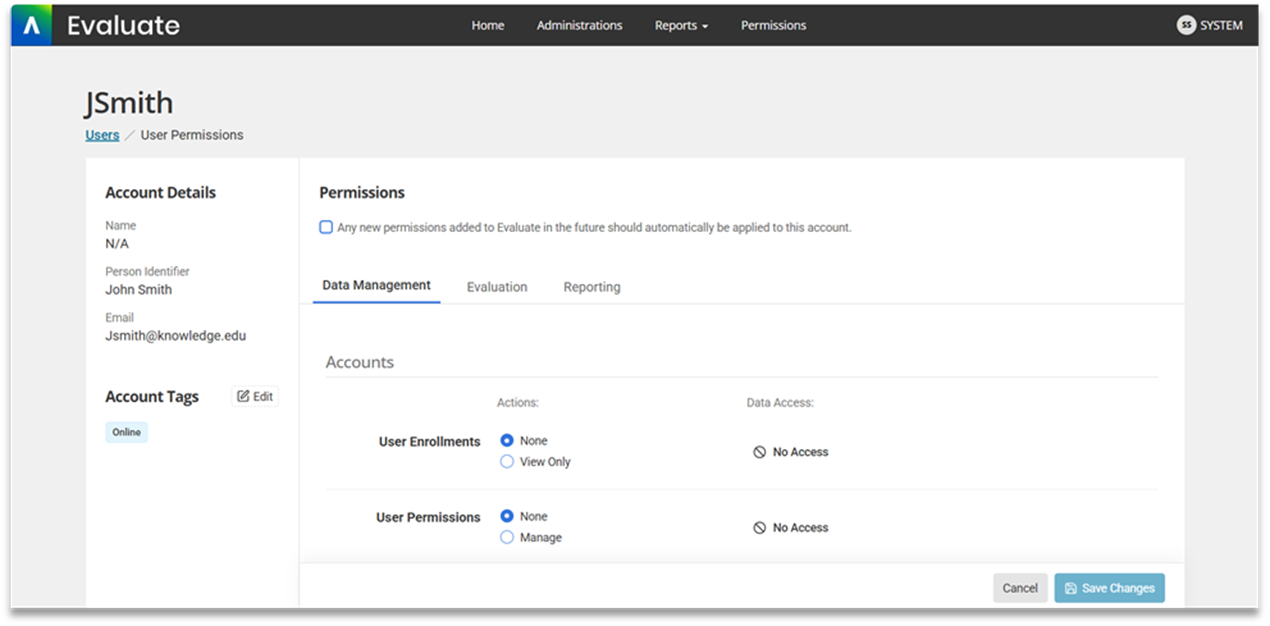Select View Only for User Enrollments

click(x=507, y=461)
